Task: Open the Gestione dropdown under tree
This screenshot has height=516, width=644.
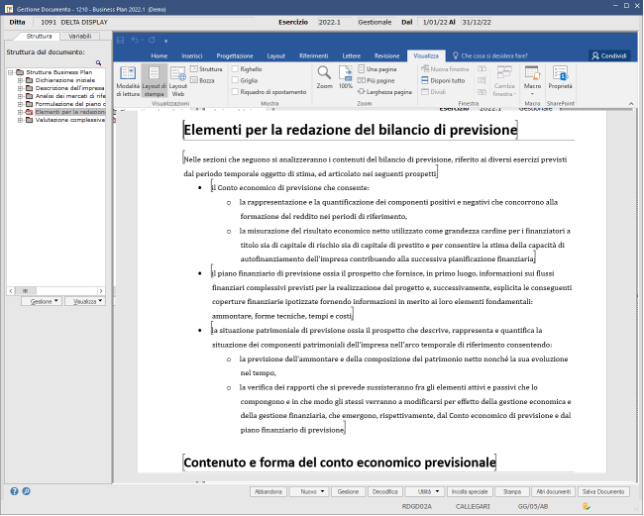Action: point(42,301)
